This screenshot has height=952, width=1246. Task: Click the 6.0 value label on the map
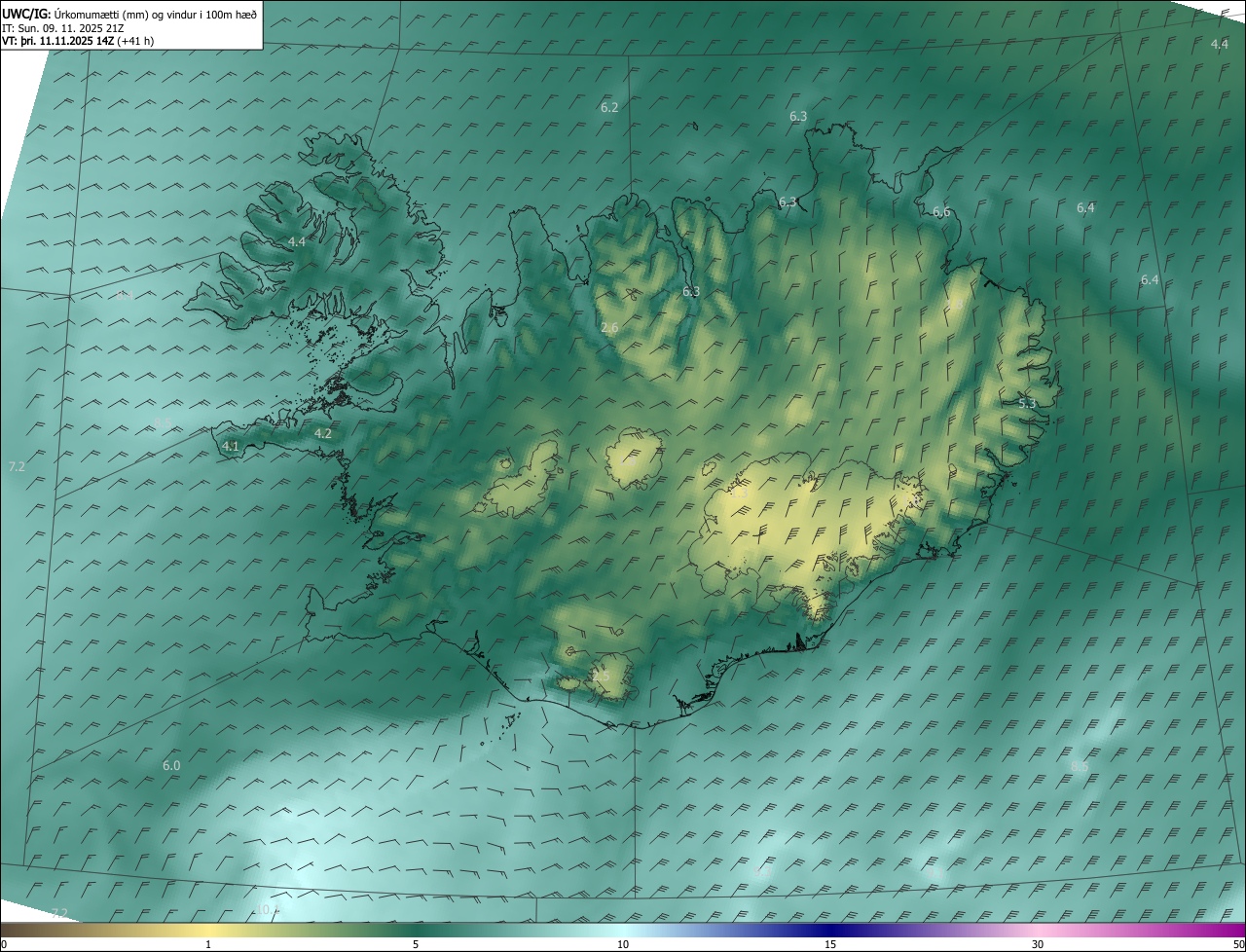click(x=171, y=766)
